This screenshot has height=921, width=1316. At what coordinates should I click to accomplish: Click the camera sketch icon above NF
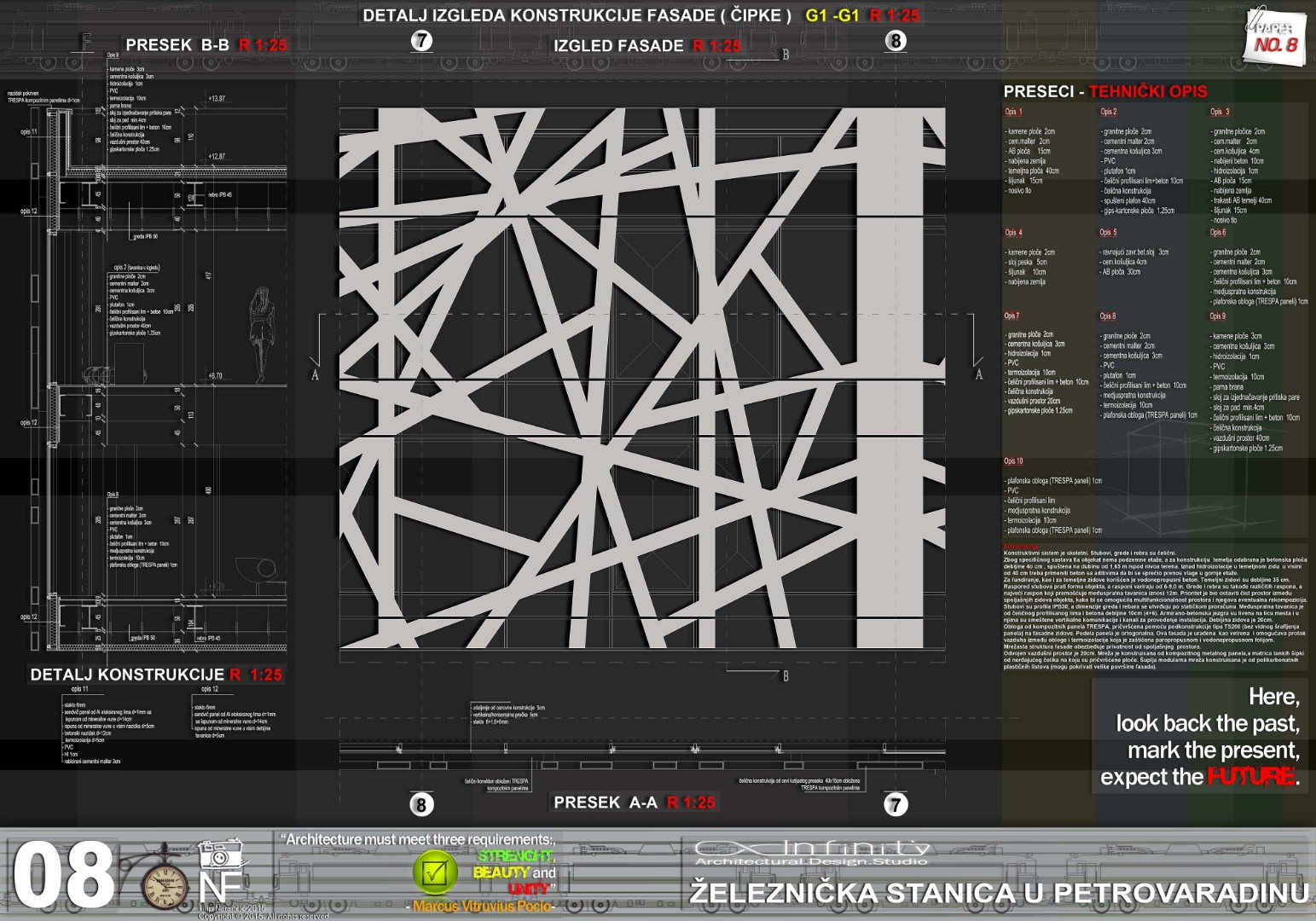pyautogui.click(x=221, y=854)
